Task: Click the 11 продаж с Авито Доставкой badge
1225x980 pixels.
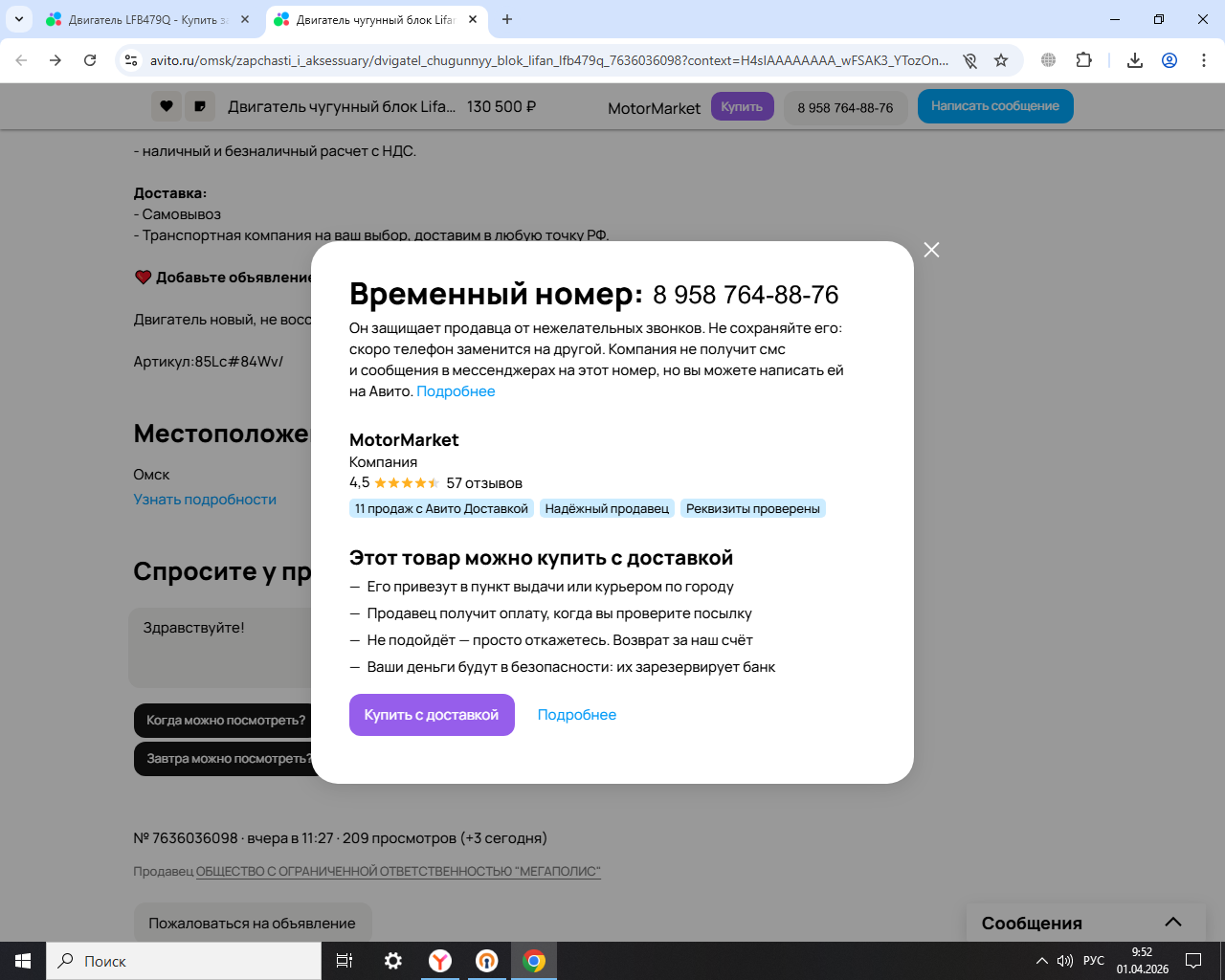Action: point(441,508)
